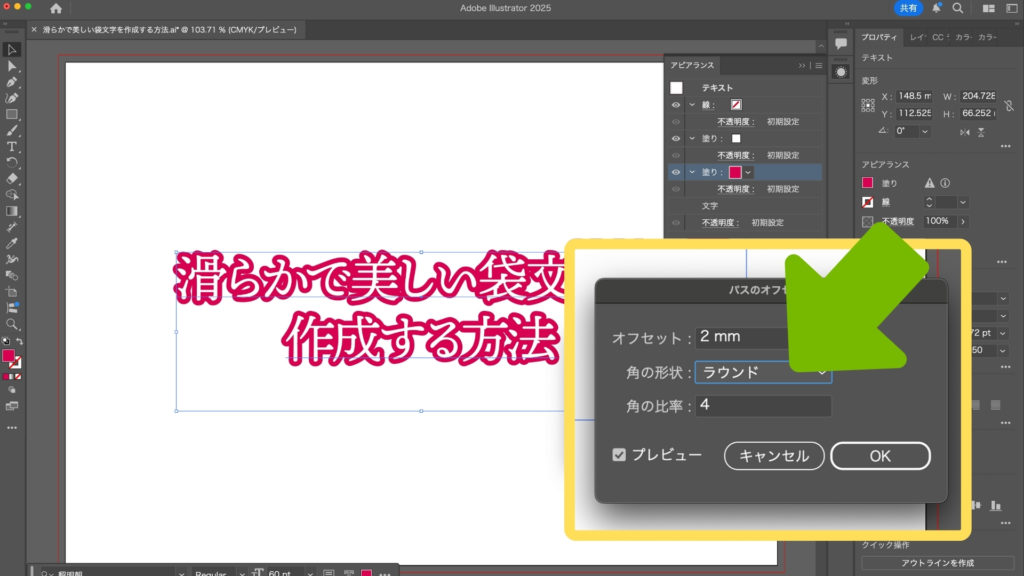Image resolution: width=1024 pixels, height=576 pixels.
Task: Toggle visibility of the red 塗り fill
Action: click(x=676, y=172)
